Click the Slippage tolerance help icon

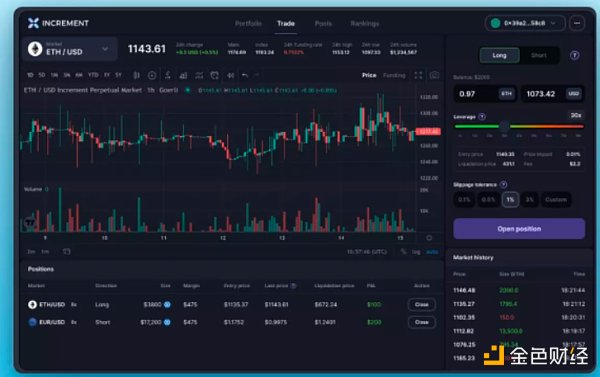pyautogui.click(x=504, y=184)
